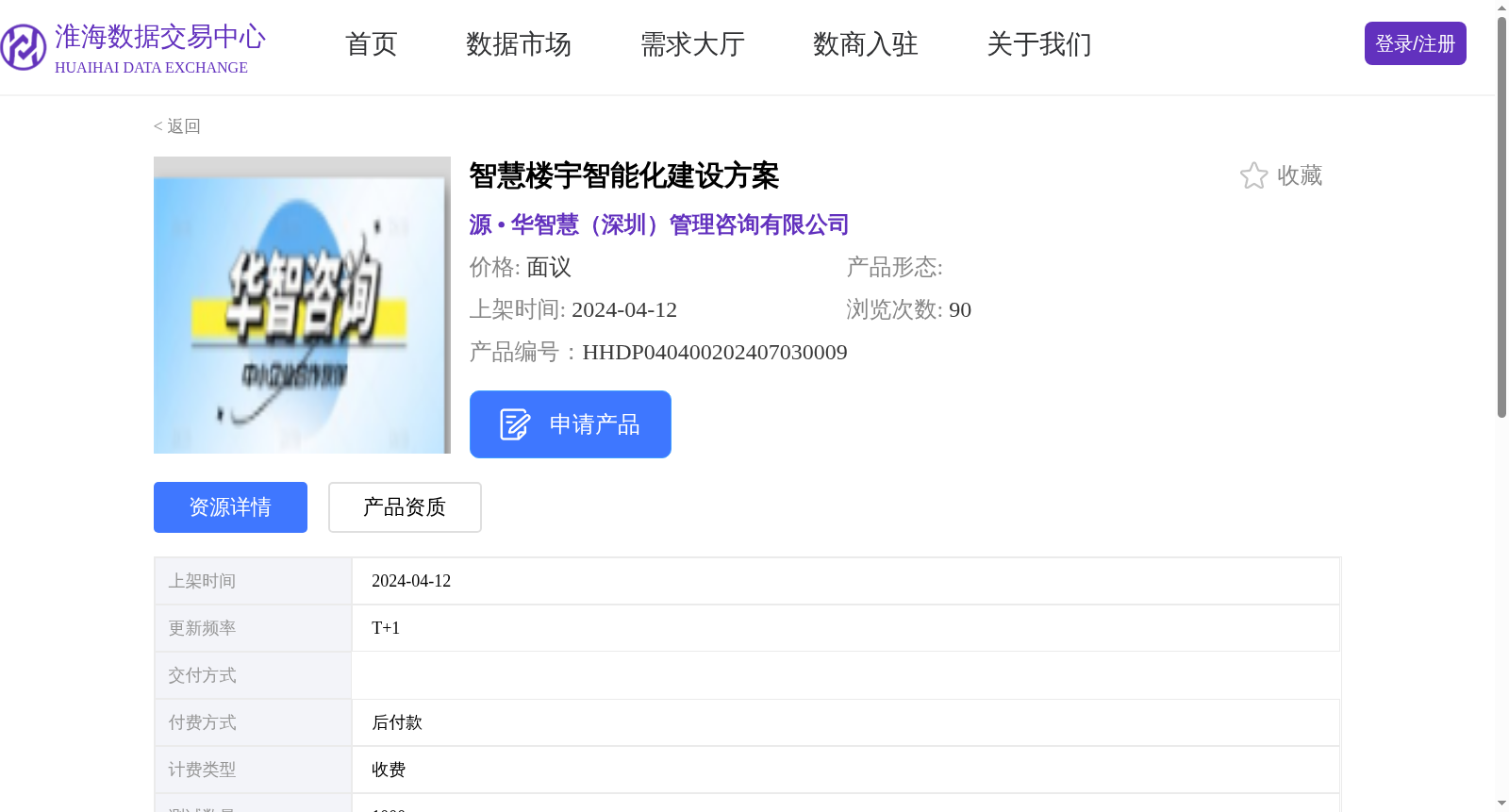Select the product title 智慧楼宇智能化建设方案

click(624, 175)
